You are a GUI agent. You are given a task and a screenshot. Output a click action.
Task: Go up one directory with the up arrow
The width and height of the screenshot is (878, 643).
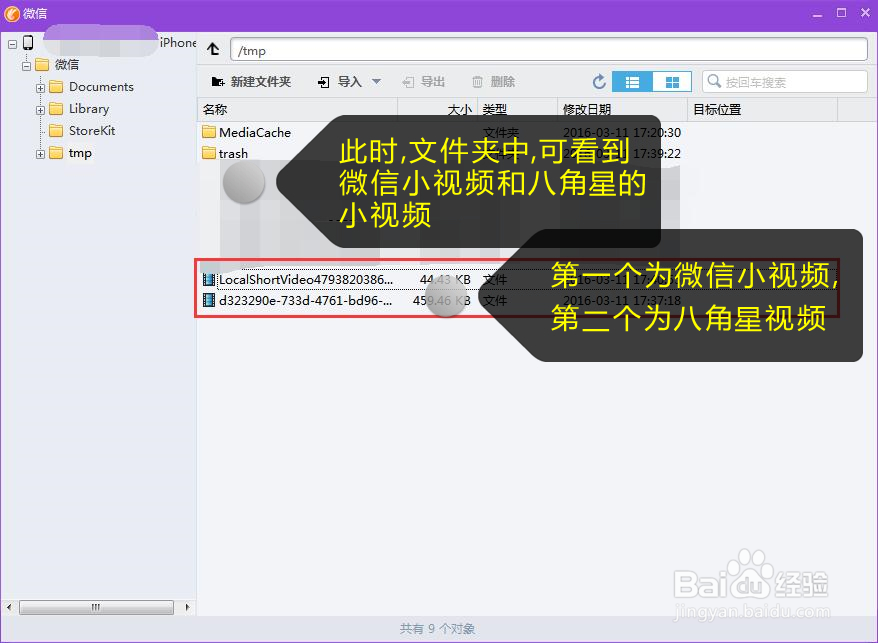213,49
